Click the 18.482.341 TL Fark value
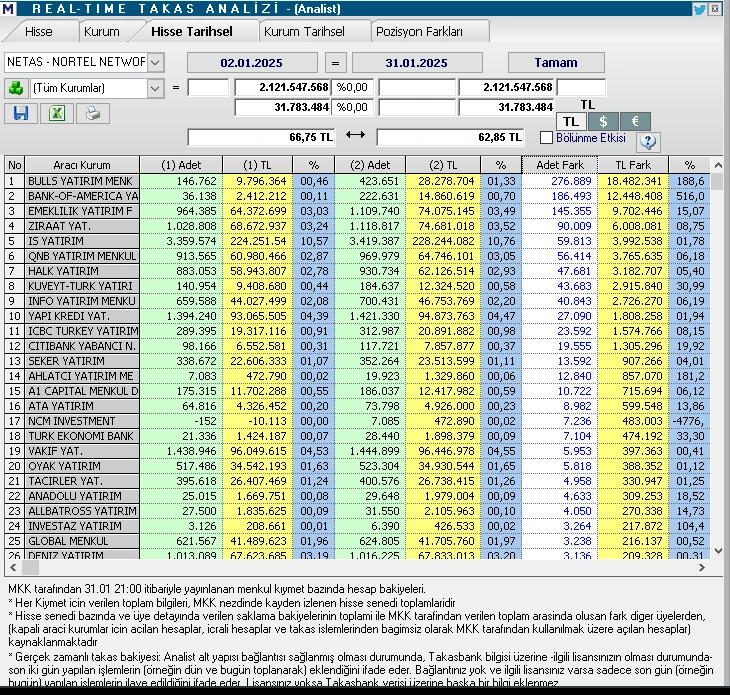 (x=634, y=181)
